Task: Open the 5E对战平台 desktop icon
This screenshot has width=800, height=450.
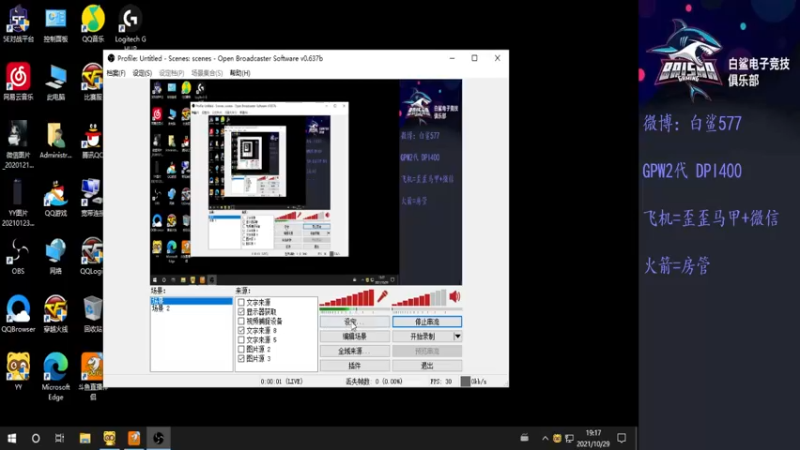Action: [x=18, y=24]
